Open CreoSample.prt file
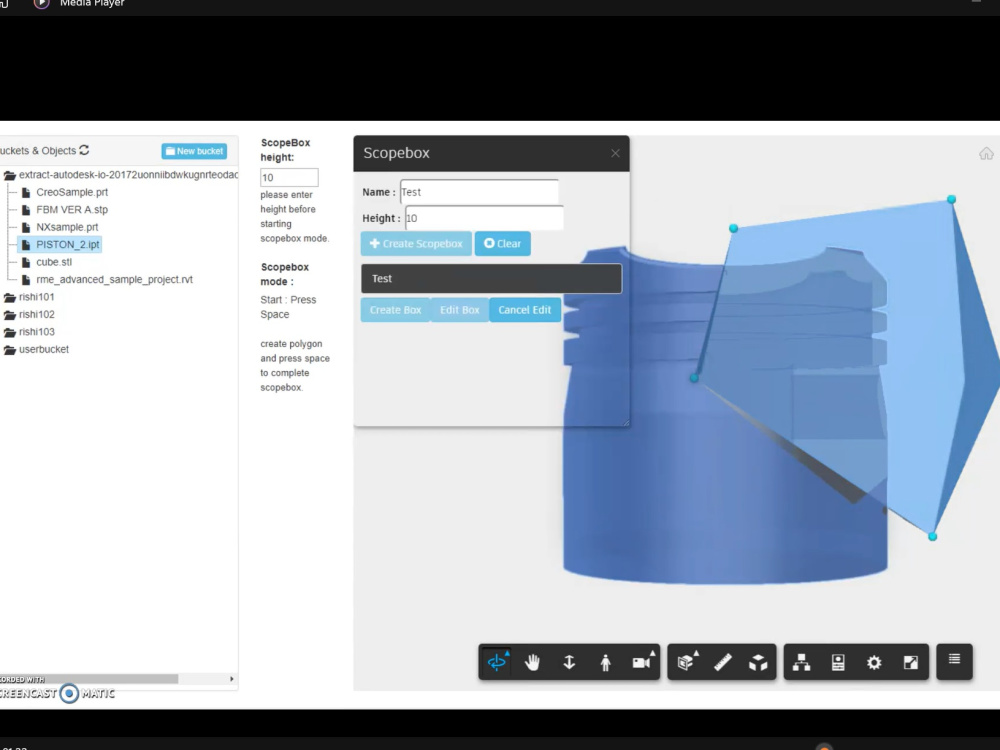The width and height of the screenshot is (1000, 750). (x=71, y=192)
